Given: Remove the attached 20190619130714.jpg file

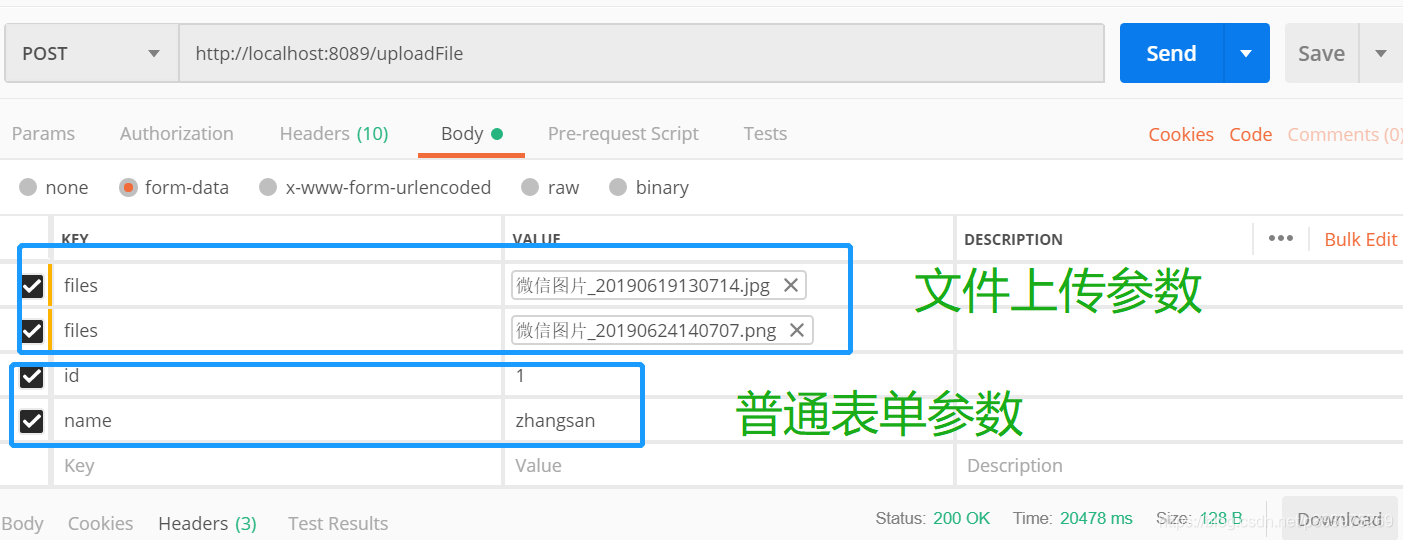Looking at the screenshot, I should [790, 285].
